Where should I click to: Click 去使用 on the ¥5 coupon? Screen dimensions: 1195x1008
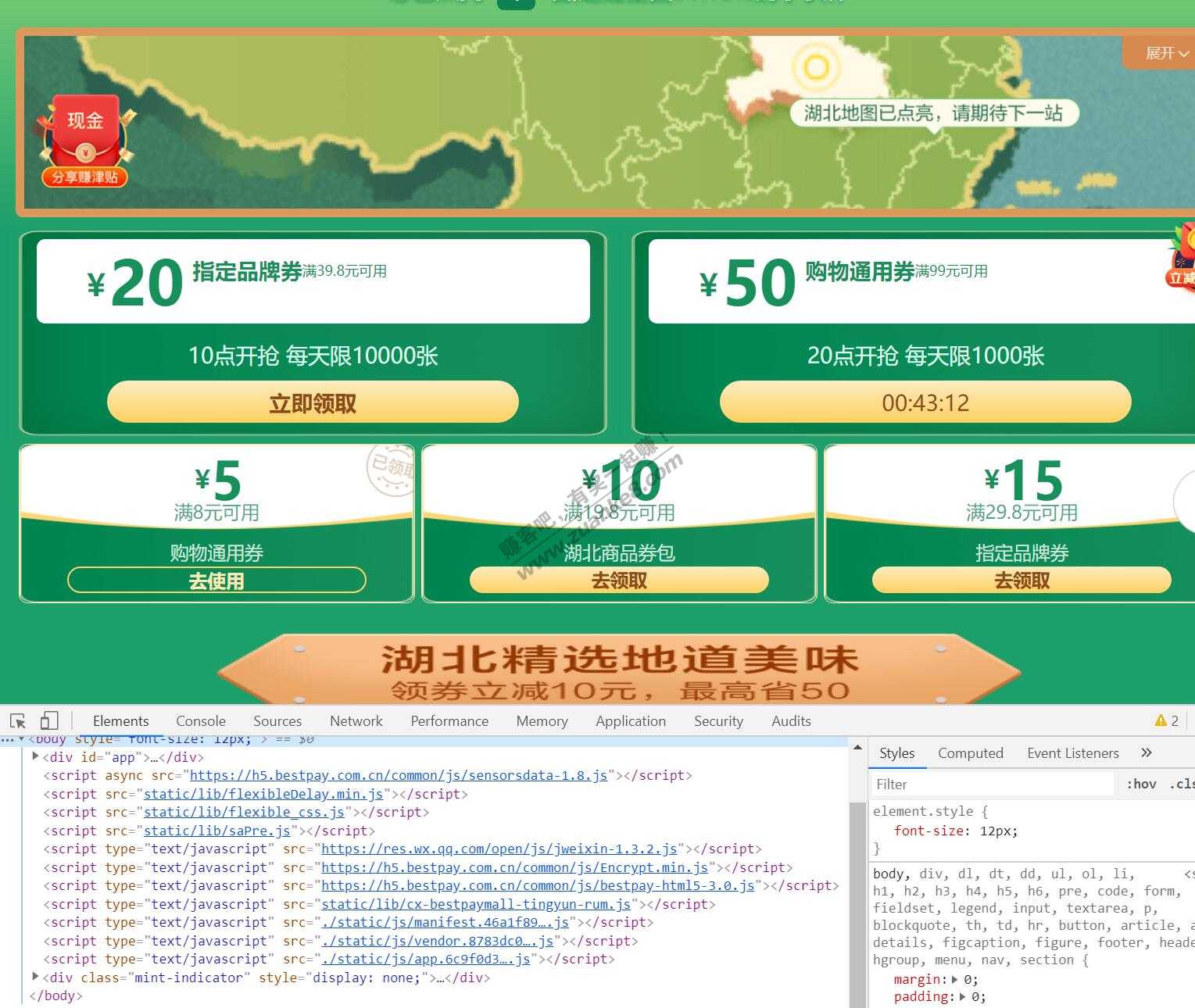tap(216, 580)
